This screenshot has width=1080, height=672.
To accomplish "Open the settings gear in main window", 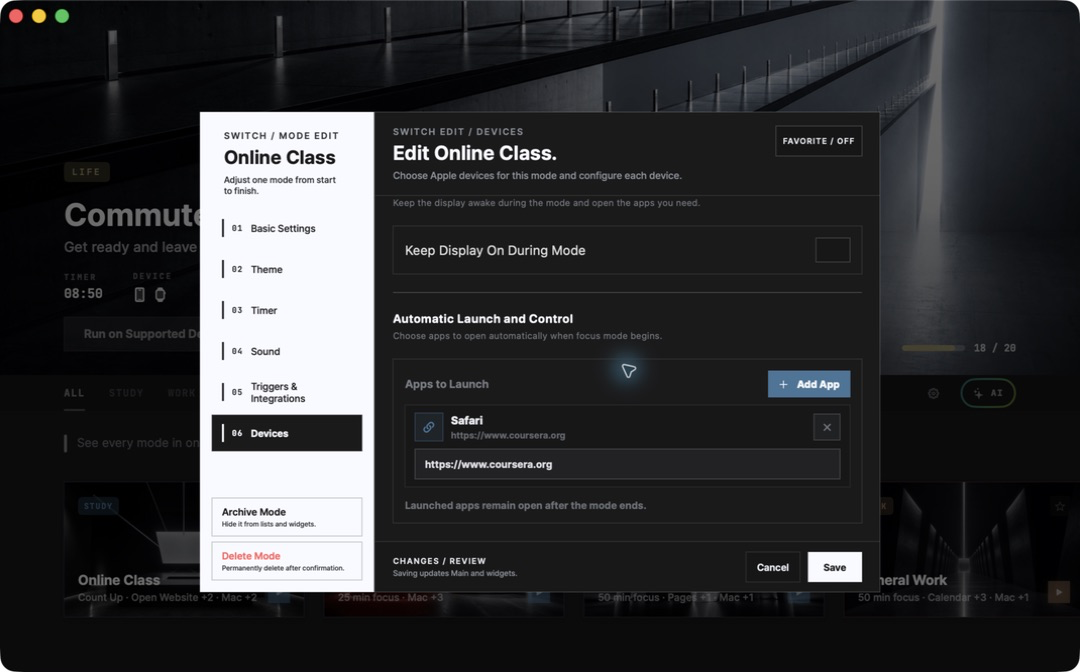I will click(933, 393).
